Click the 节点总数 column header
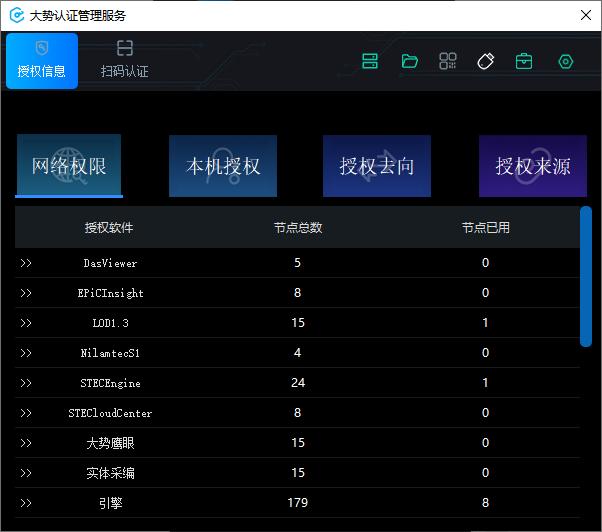The width and height of the screenshot is (602, 532). (298, 228)
